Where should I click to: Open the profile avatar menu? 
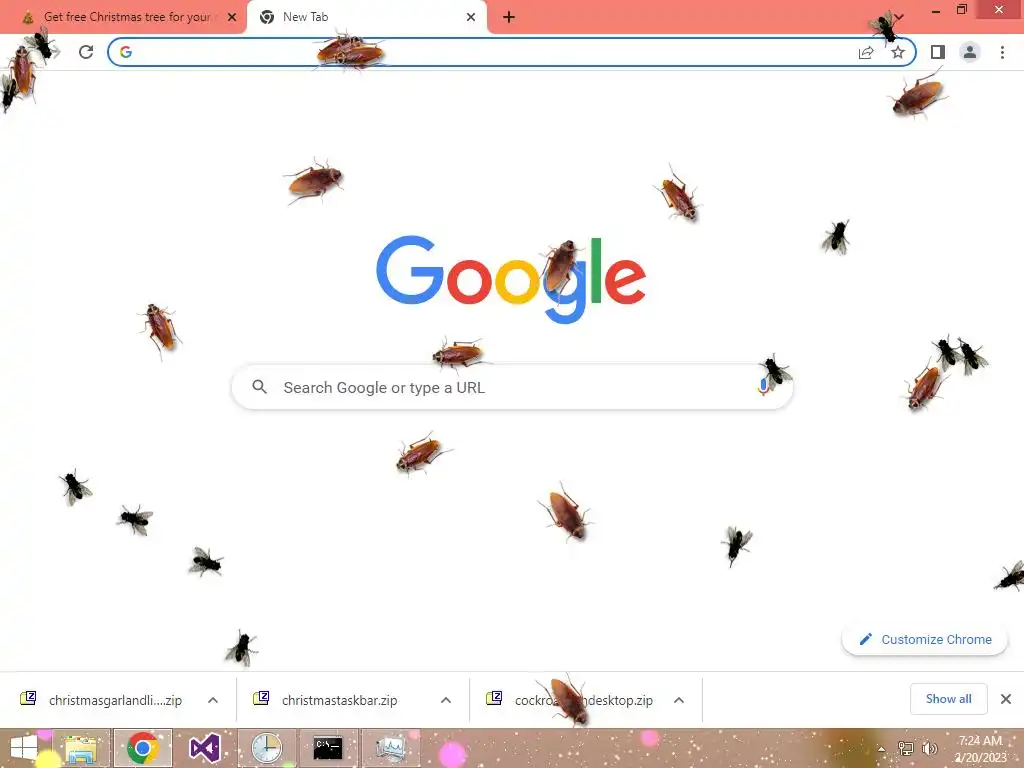tap(970, 52)
